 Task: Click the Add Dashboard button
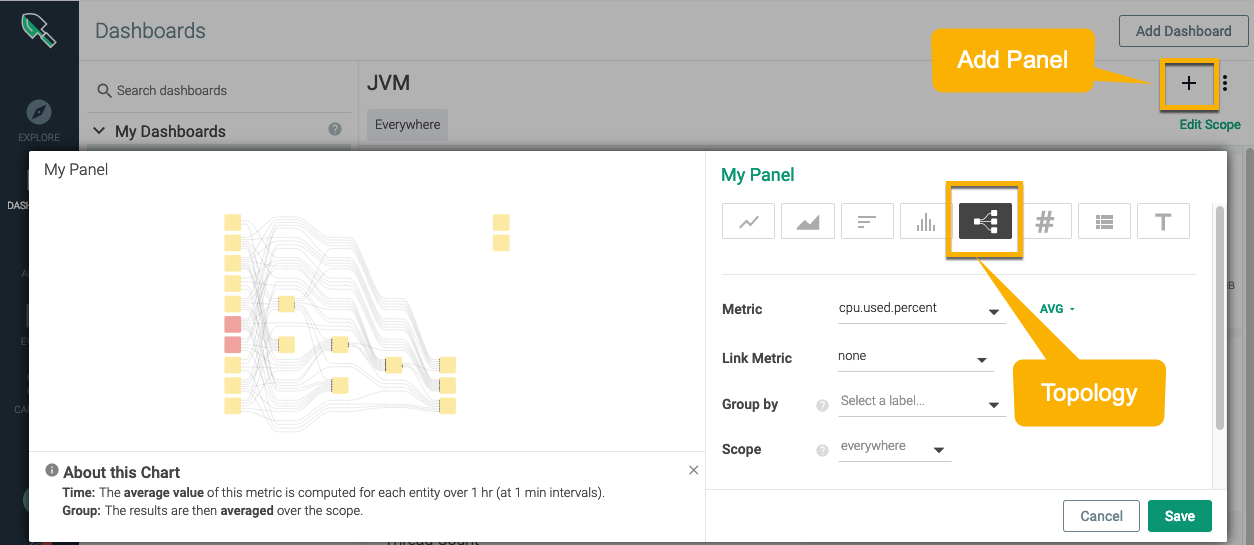[1183, 31]
